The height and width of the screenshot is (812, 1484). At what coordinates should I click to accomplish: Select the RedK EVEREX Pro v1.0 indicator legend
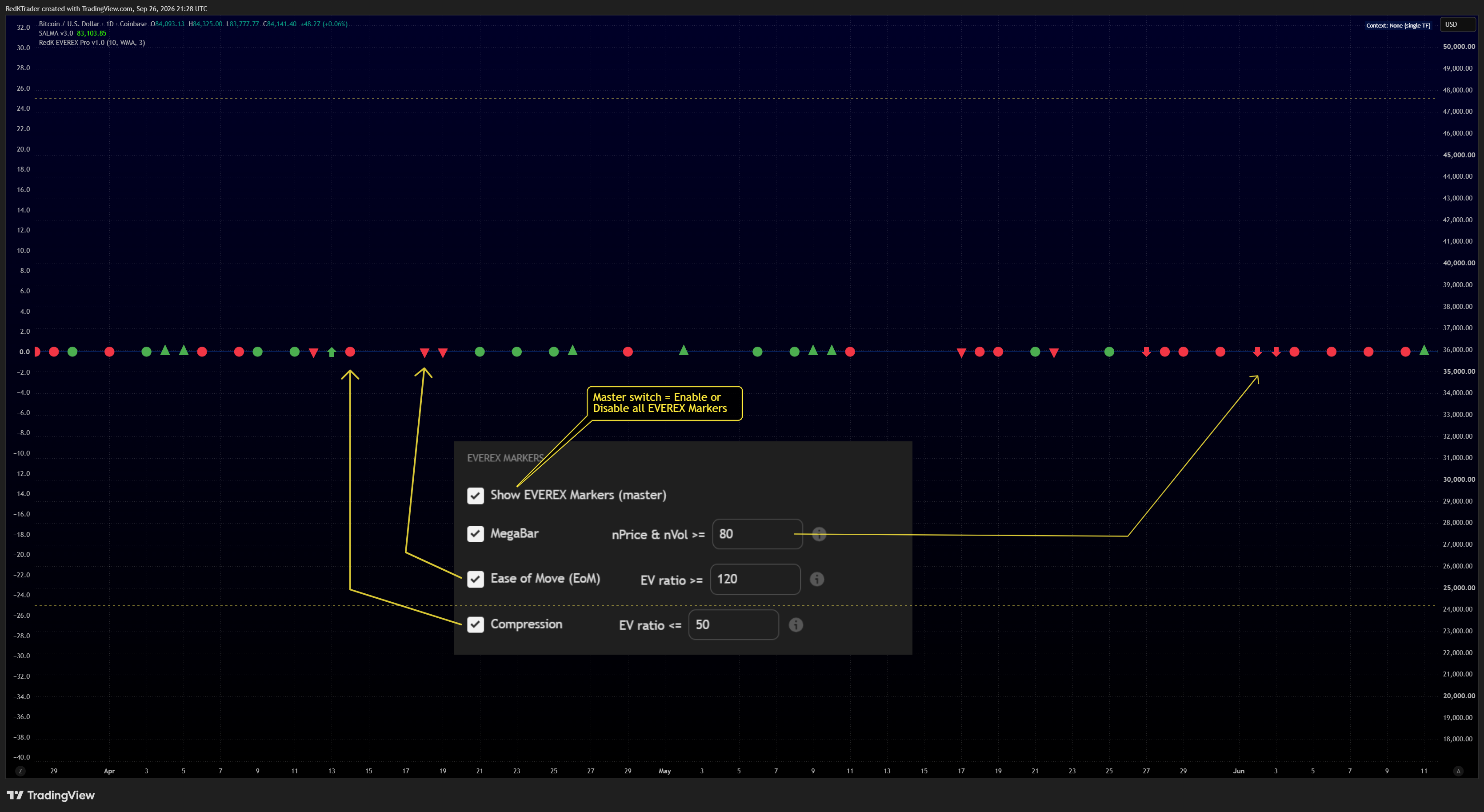(x=92, y=43)
